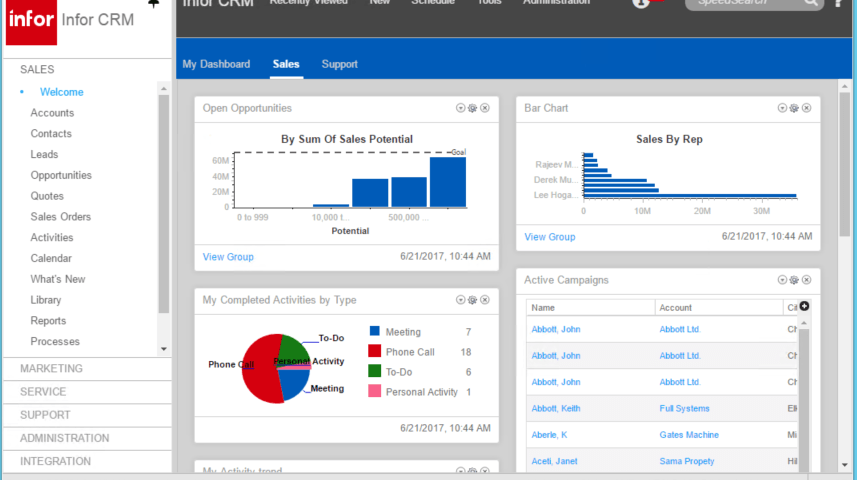Click the tallest bar in Sales Potential chart
The image size is (857, 480).
point(448,182)
